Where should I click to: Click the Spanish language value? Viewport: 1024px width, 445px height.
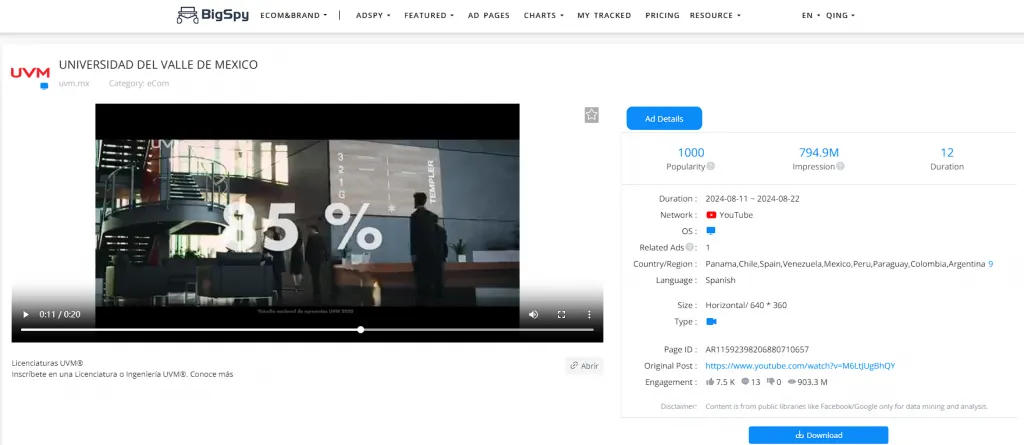pyautogui.click(x=720, y=280)
